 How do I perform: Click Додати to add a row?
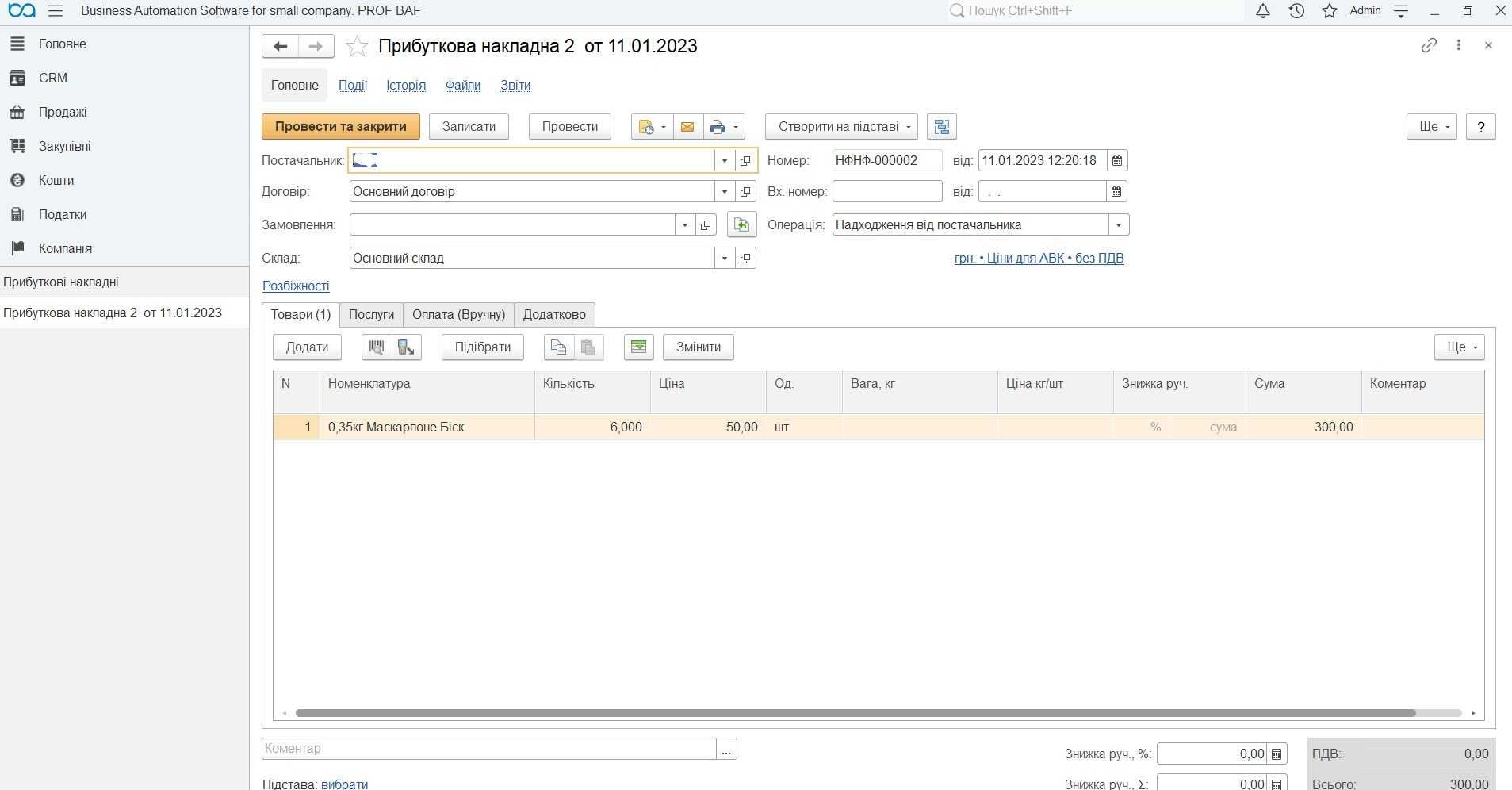pyautogui.click(x=307, y=347)
